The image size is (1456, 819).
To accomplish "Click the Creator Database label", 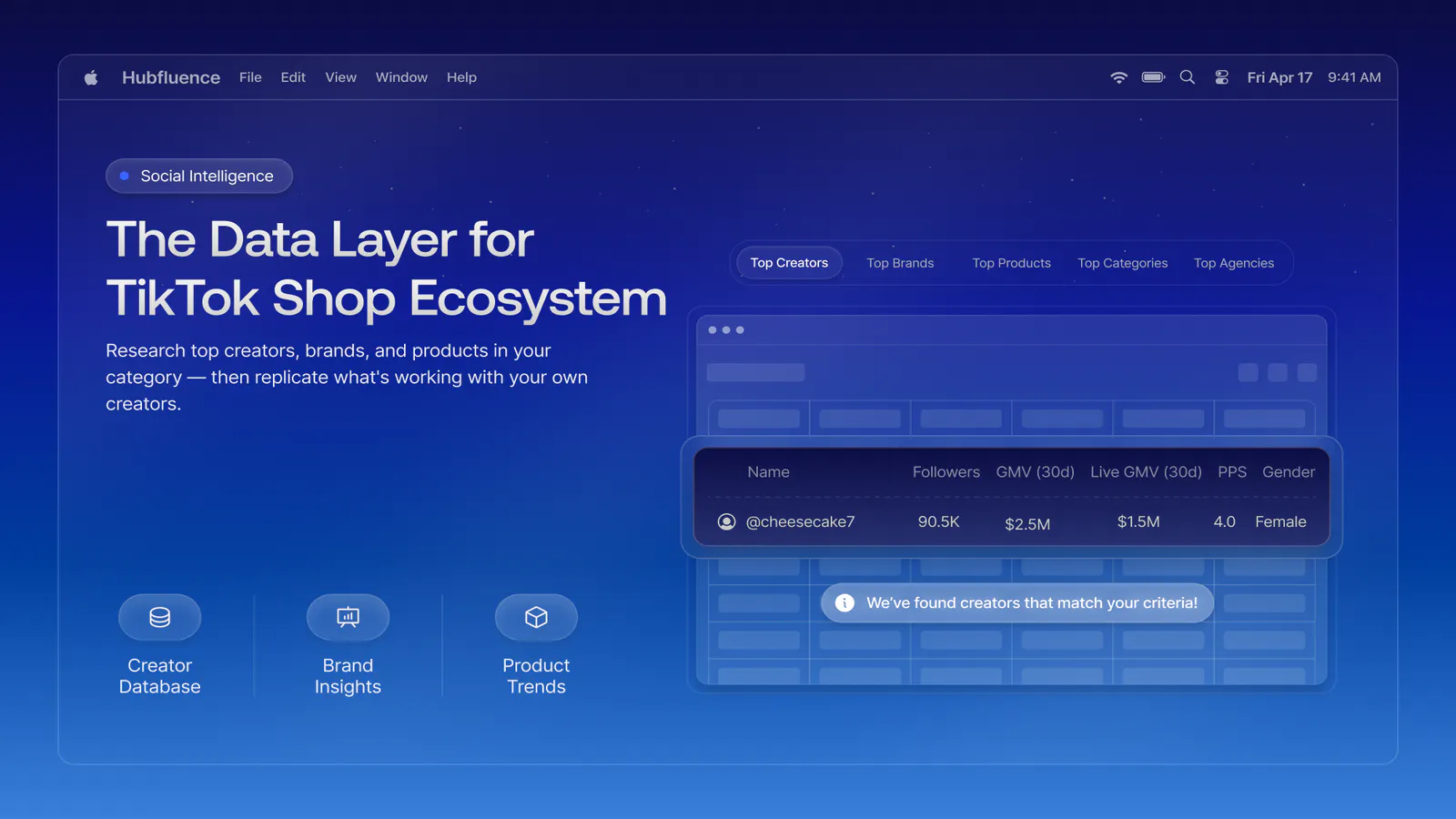I will click(159, 676).
